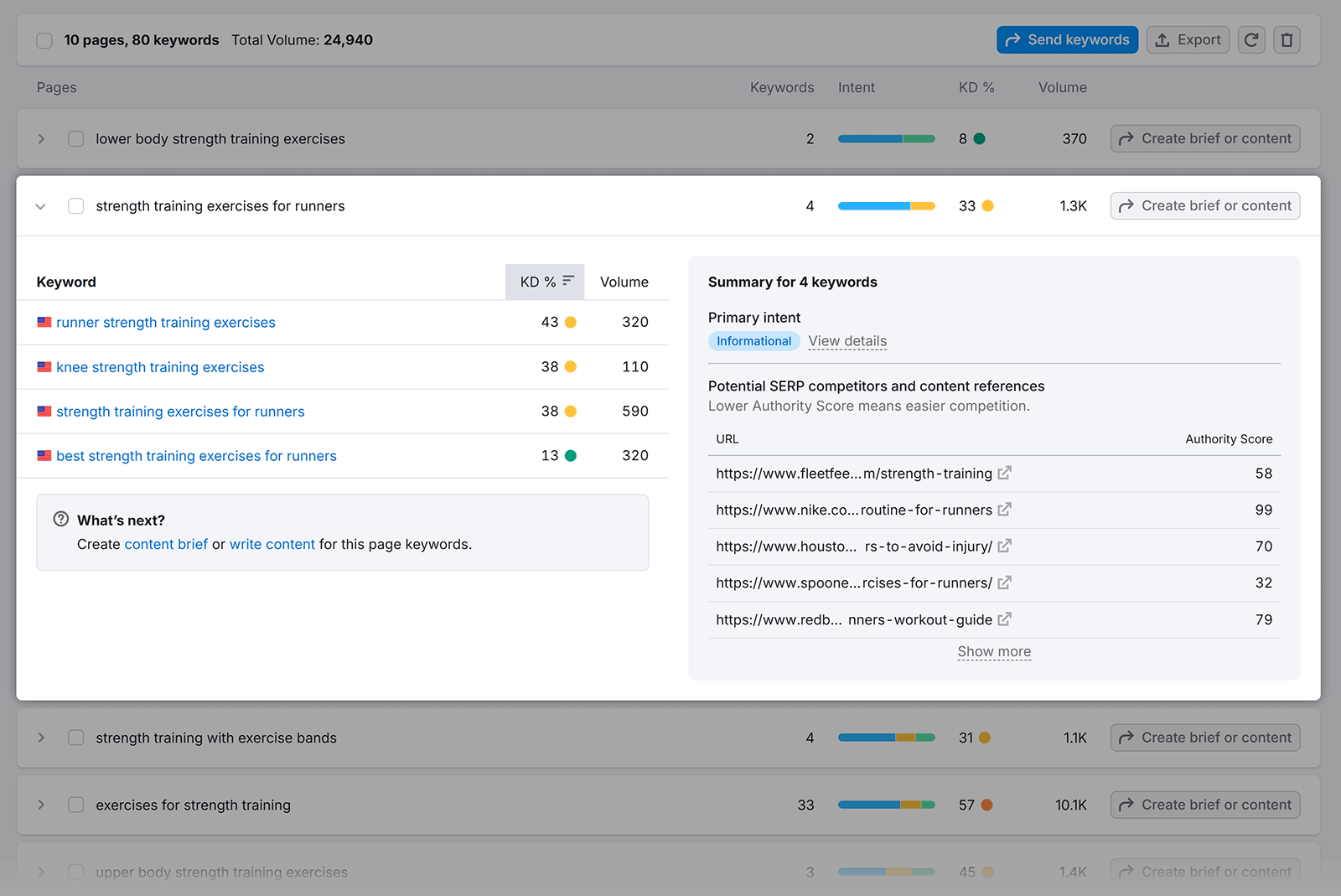Open the fleetfeet strength-training external link icon
This screenshot has height=896, width=1341.
[x=1004, y=473]
